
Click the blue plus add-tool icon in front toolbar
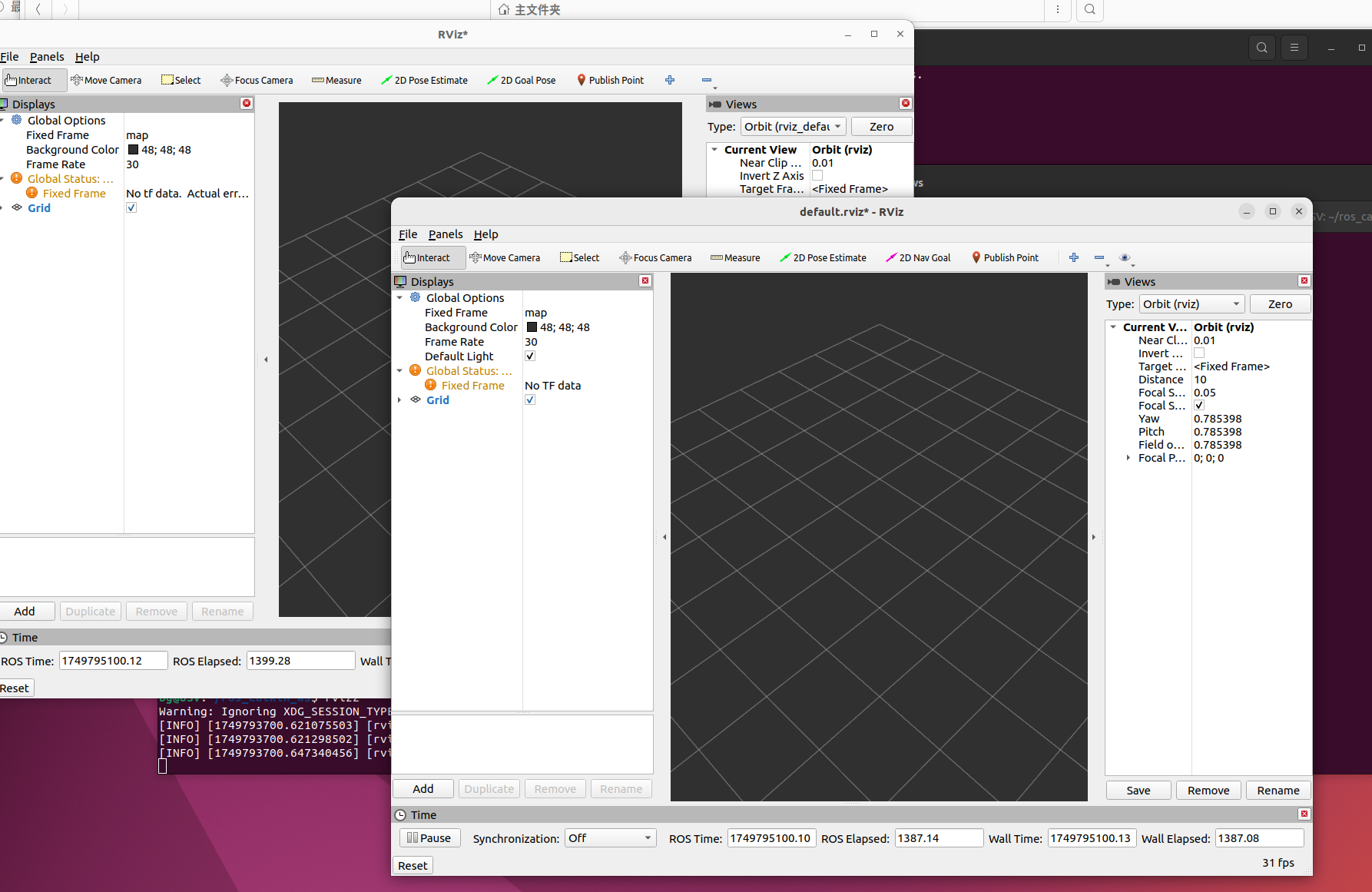click(x=1074, y=257)
